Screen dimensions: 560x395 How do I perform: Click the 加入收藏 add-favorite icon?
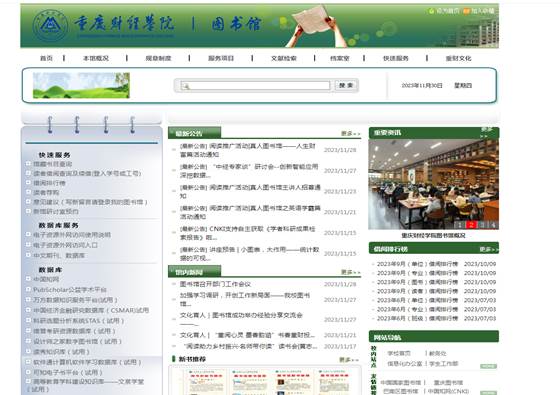pos(466,11)
